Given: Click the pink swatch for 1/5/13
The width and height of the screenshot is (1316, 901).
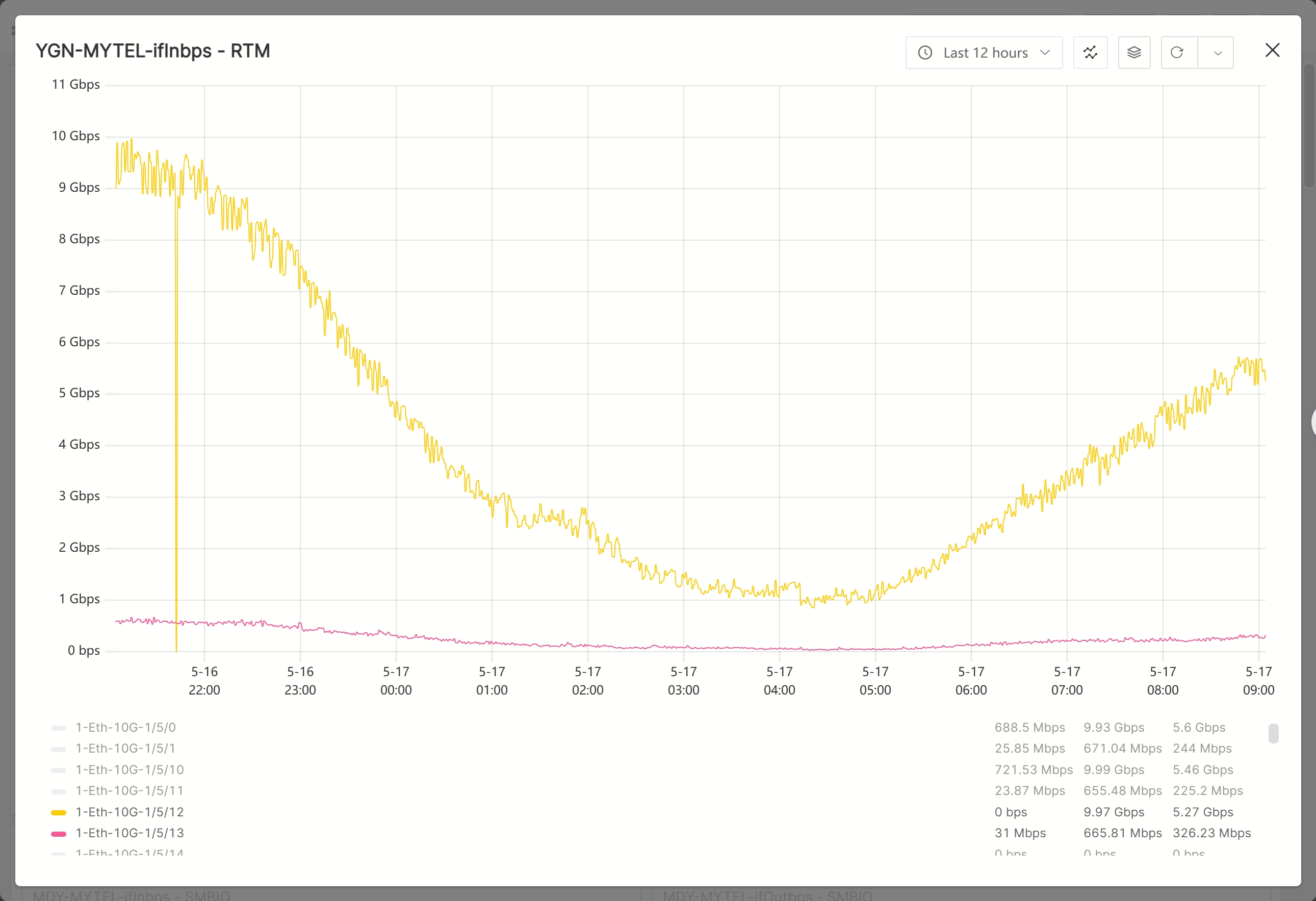Looking at the screenshot, I should 58,834.
